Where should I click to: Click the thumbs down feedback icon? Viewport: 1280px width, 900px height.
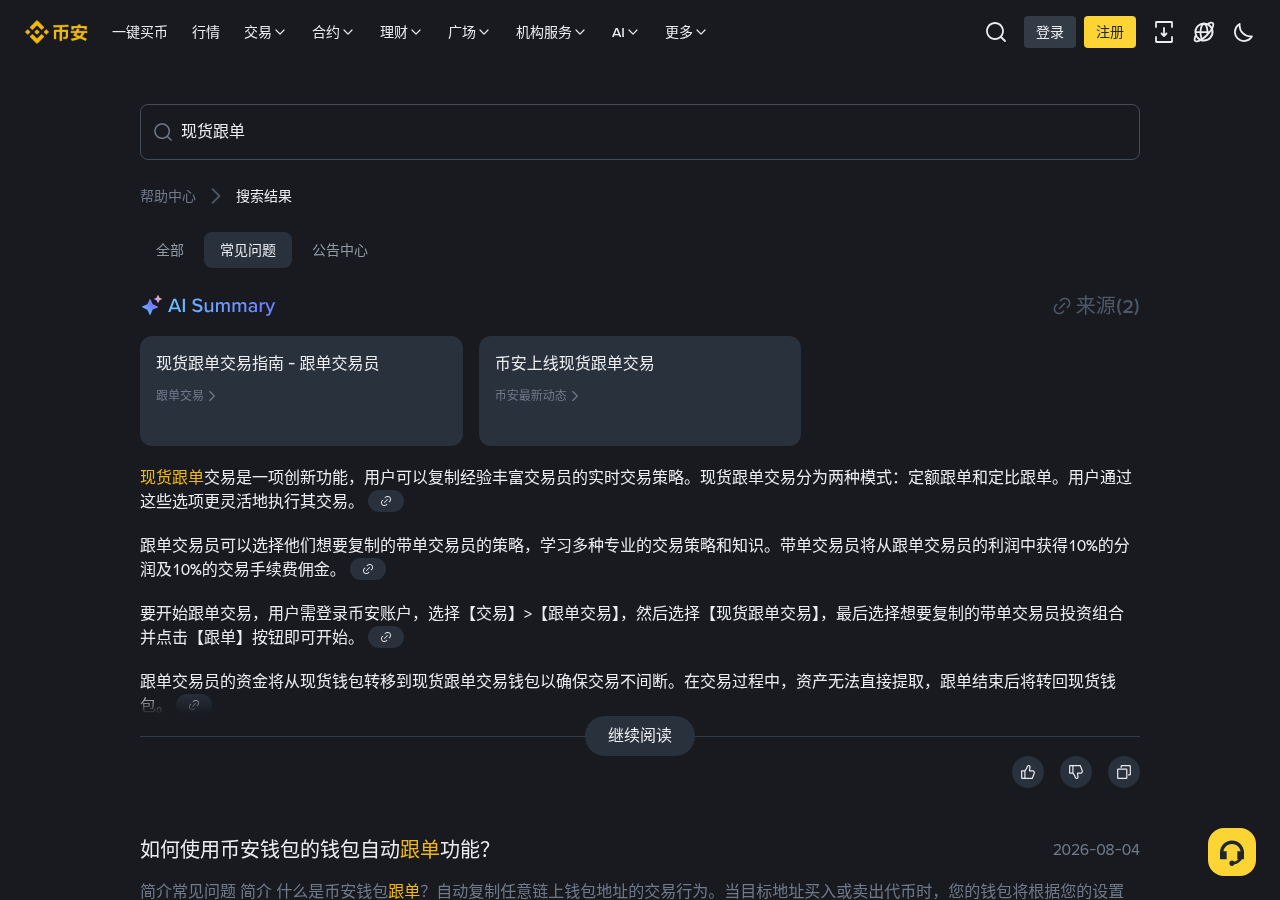(1076, 772)
